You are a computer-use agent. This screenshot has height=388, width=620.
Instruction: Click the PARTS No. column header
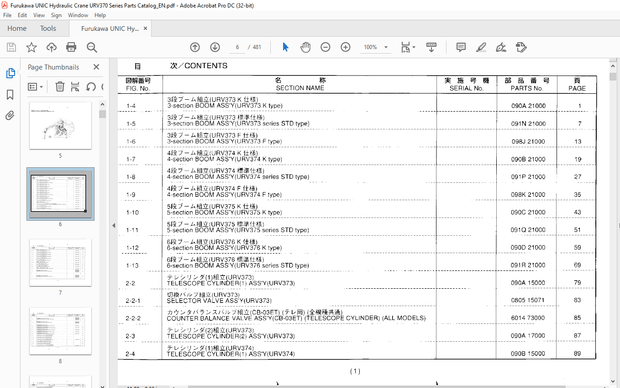tap(526, 88)
